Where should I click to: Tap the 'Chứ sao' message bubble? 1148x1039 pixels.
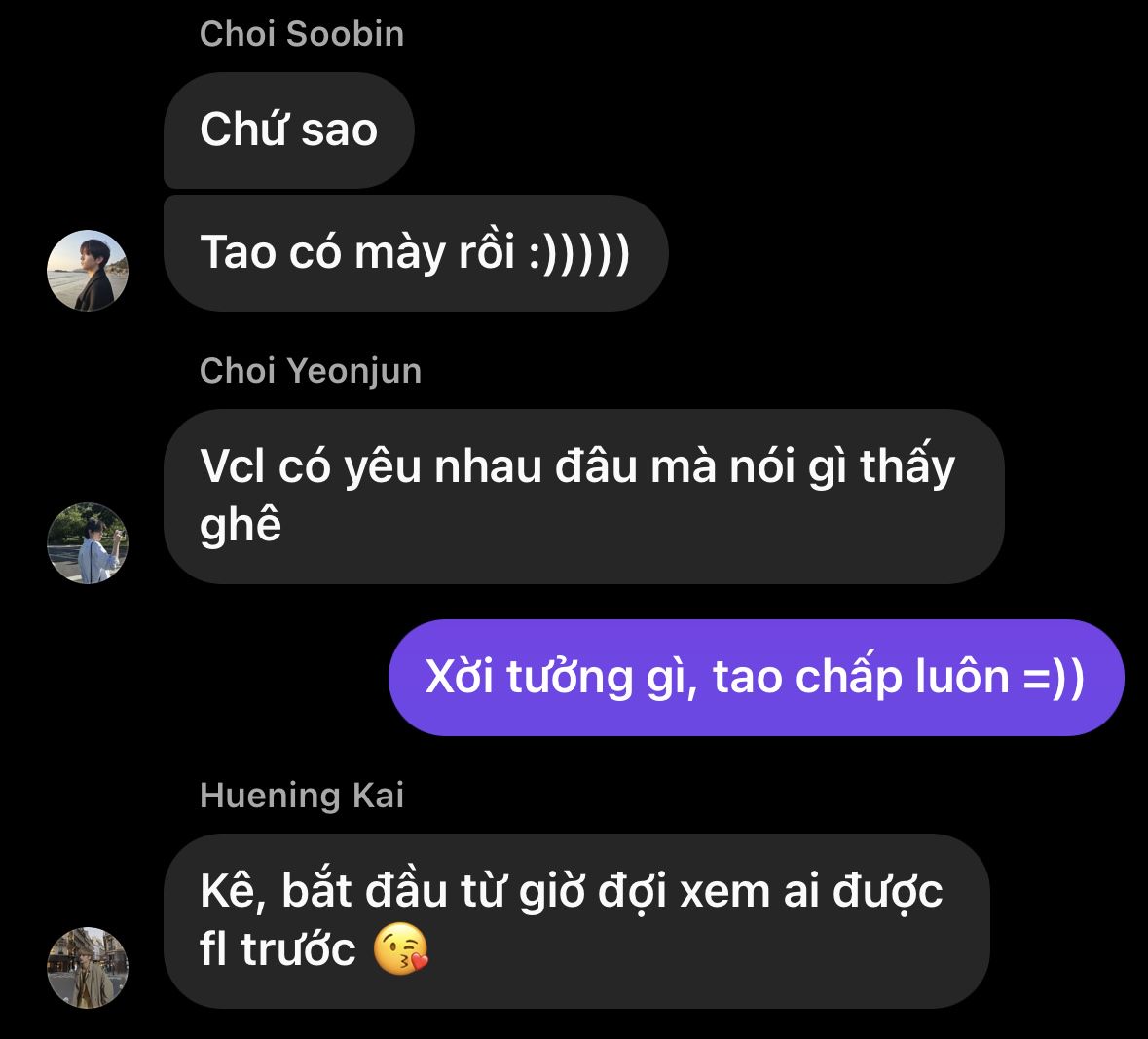point(288,130)
